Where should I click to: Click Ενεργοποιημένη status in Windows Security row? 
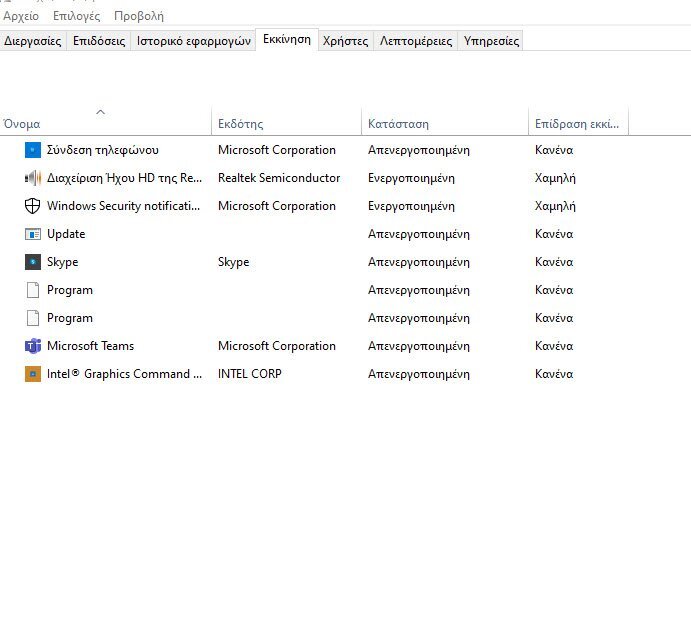[411, 206]
